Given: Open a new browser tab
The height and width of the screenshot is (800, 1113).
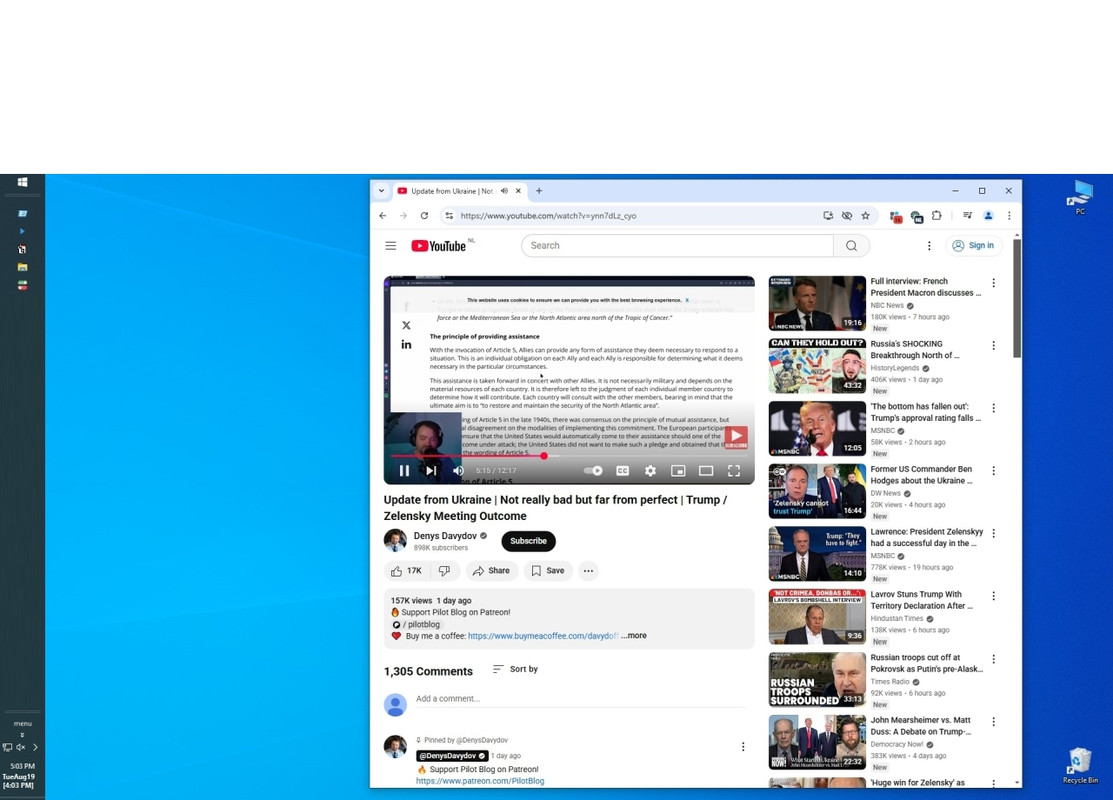Looking at the screenshot, I should [x=539, y=191].
